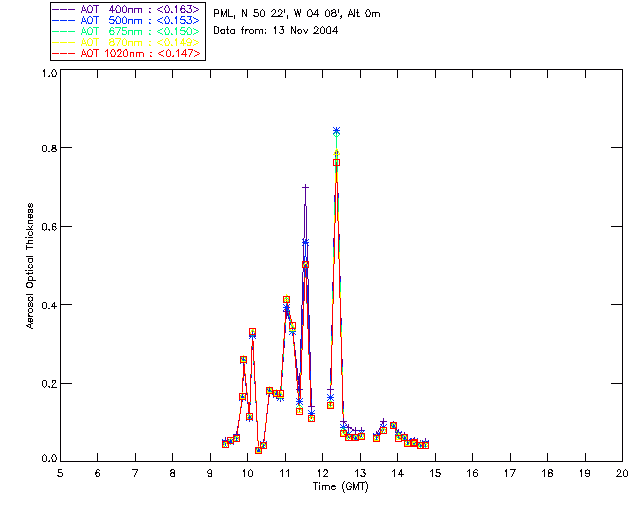Click the x-axis label 14
This screenshot has height=512, width=640.
(x=398, y=473)
